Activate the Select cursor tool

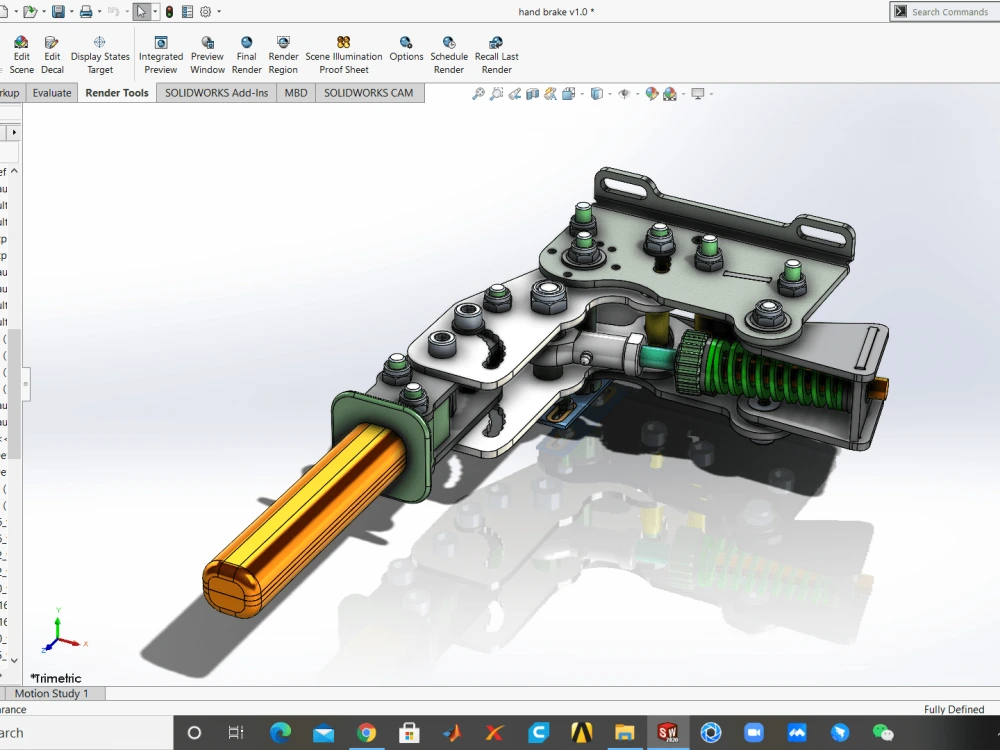[x=142, y=11]
